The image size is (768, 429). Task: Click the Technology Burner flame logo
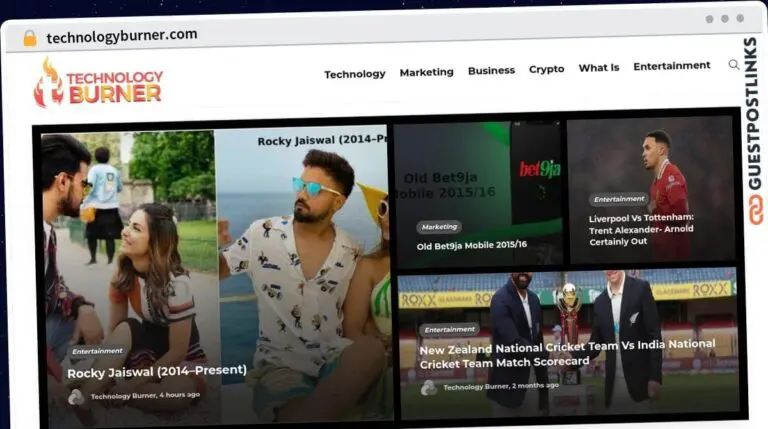point(48,83)
